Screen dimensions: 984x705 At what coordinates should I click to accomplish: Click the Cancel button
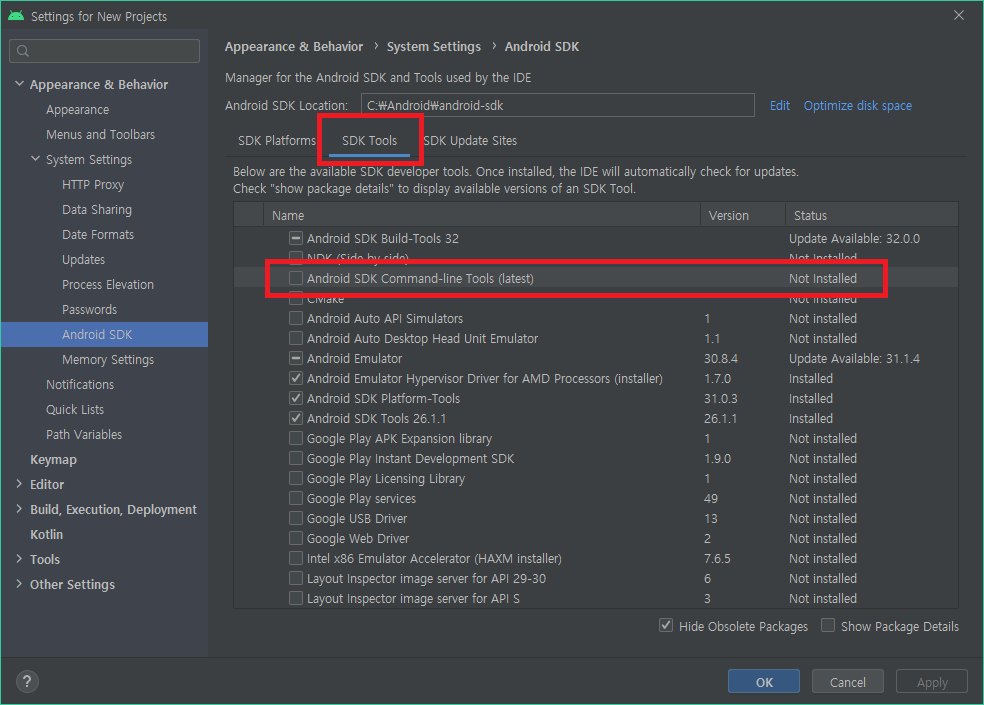[847, 682]
